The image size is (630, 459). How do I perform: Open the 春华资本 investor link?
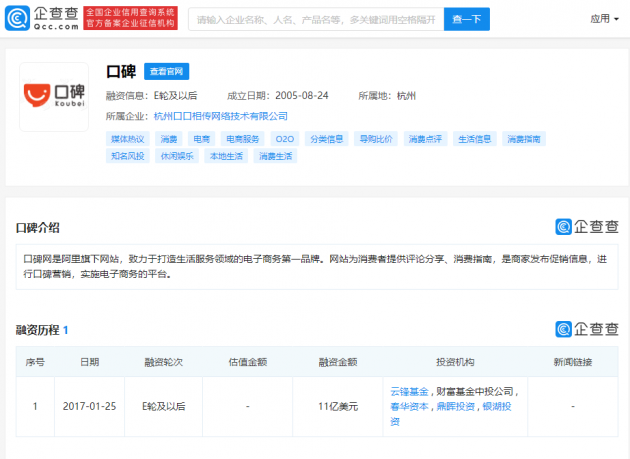(x=409, y=407)
